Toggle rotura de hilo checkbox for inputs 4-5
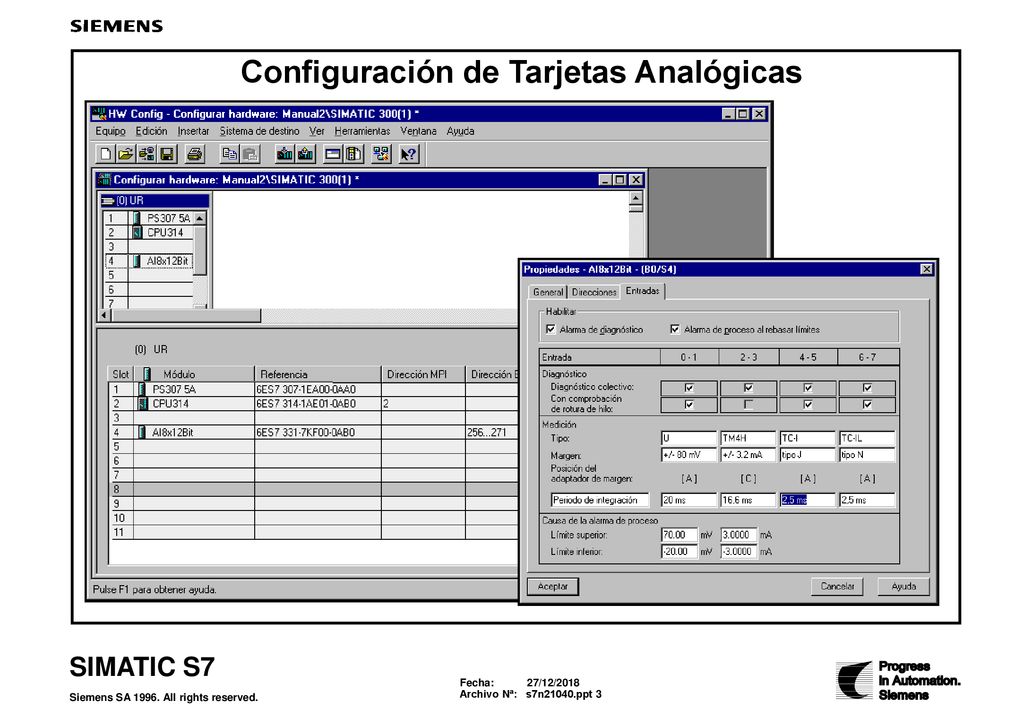This screenshot has width=1024, height=709. 808,405
